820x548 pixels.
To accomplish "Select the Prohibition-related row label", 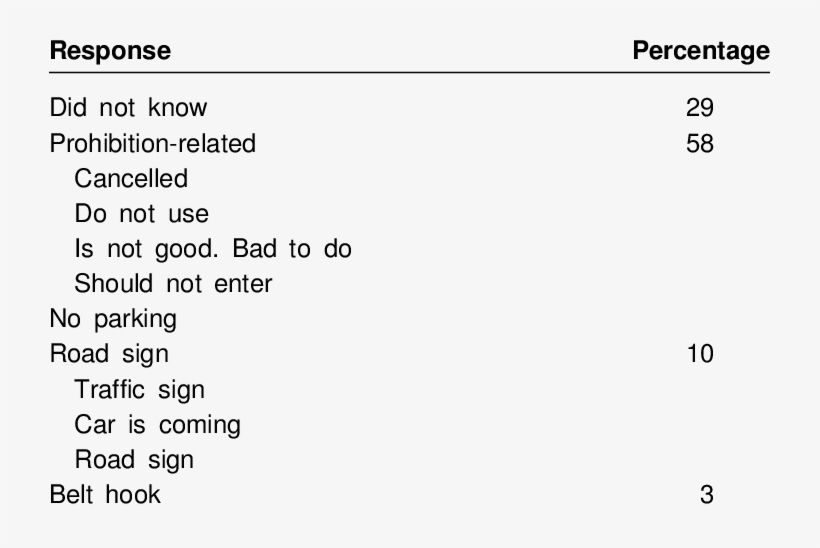I will (x=152, y=143).
